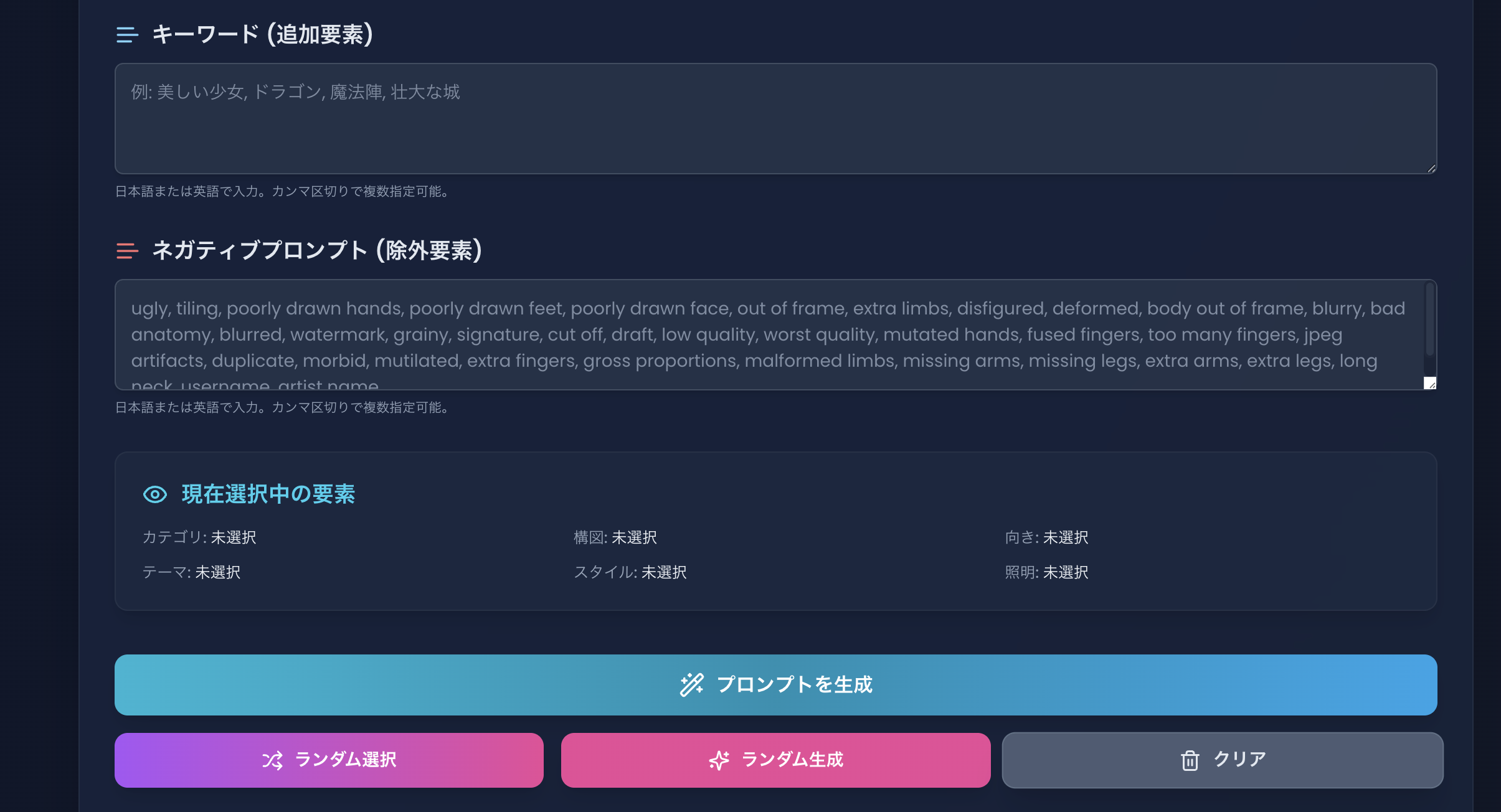
Task: Click the スタイル: 未選択 status text
Action: 630,572
